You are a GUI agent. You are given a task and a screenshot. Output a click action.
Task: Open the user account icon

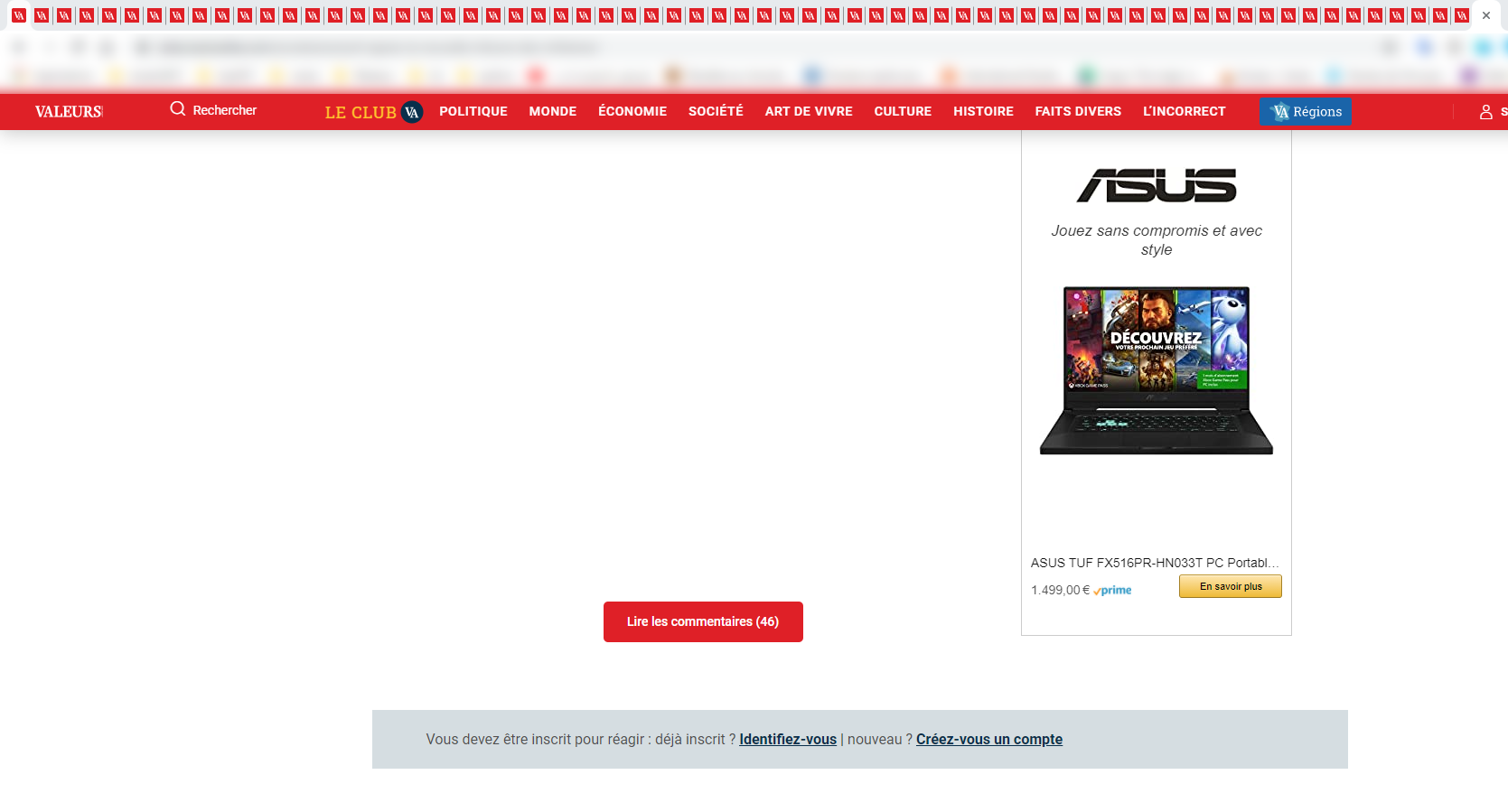point(1485,112)
